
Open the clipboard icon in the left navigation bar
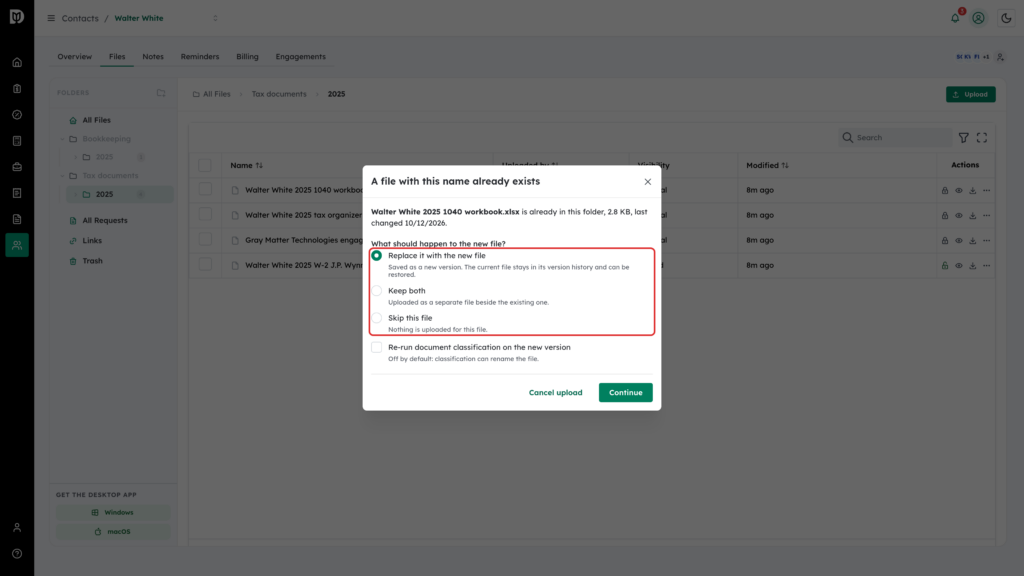coord(17,89)
